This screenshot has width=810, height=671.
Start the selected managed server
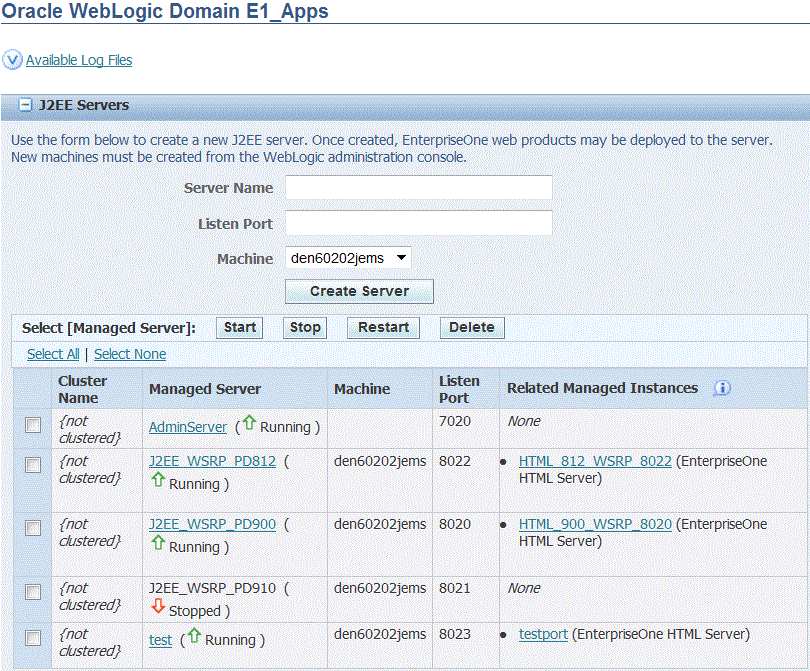[240, 327]
